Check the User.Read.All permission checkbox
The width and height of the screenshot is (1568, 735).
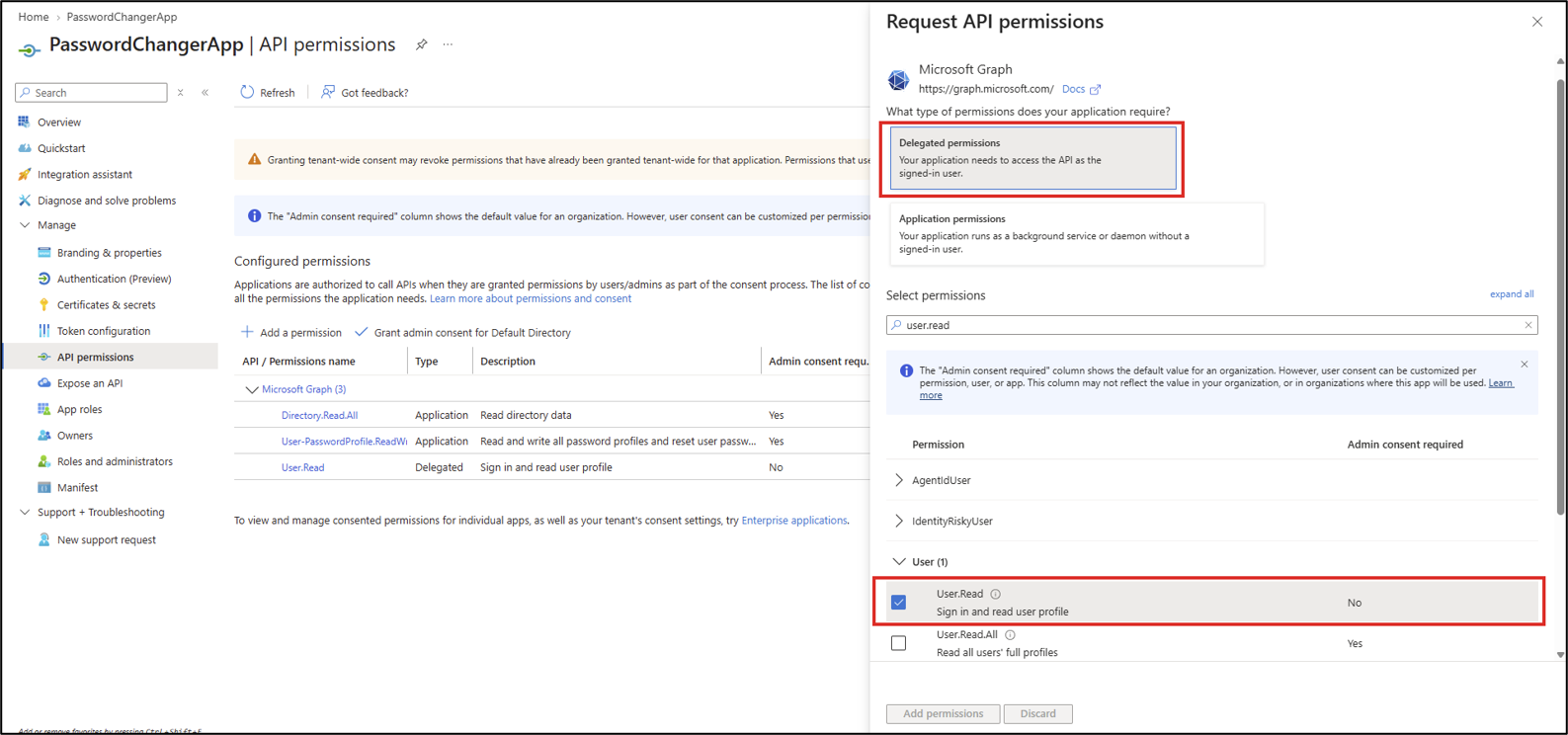[x=899, y=643]
